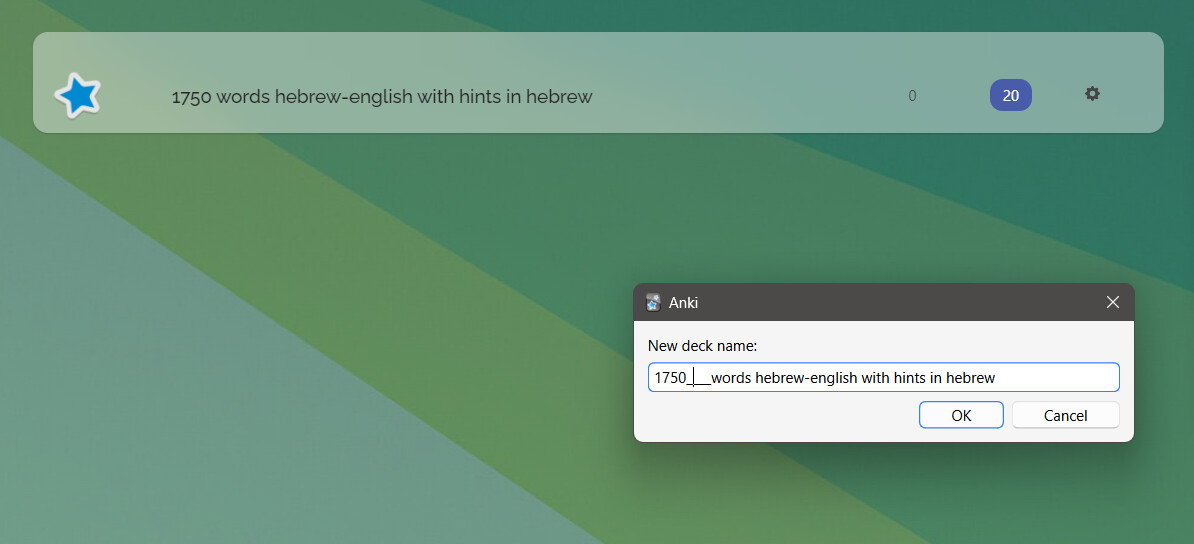Click the blue 20 due count badge
The width and height of the screenshot is (1194, 544).
click(1010, 95)
